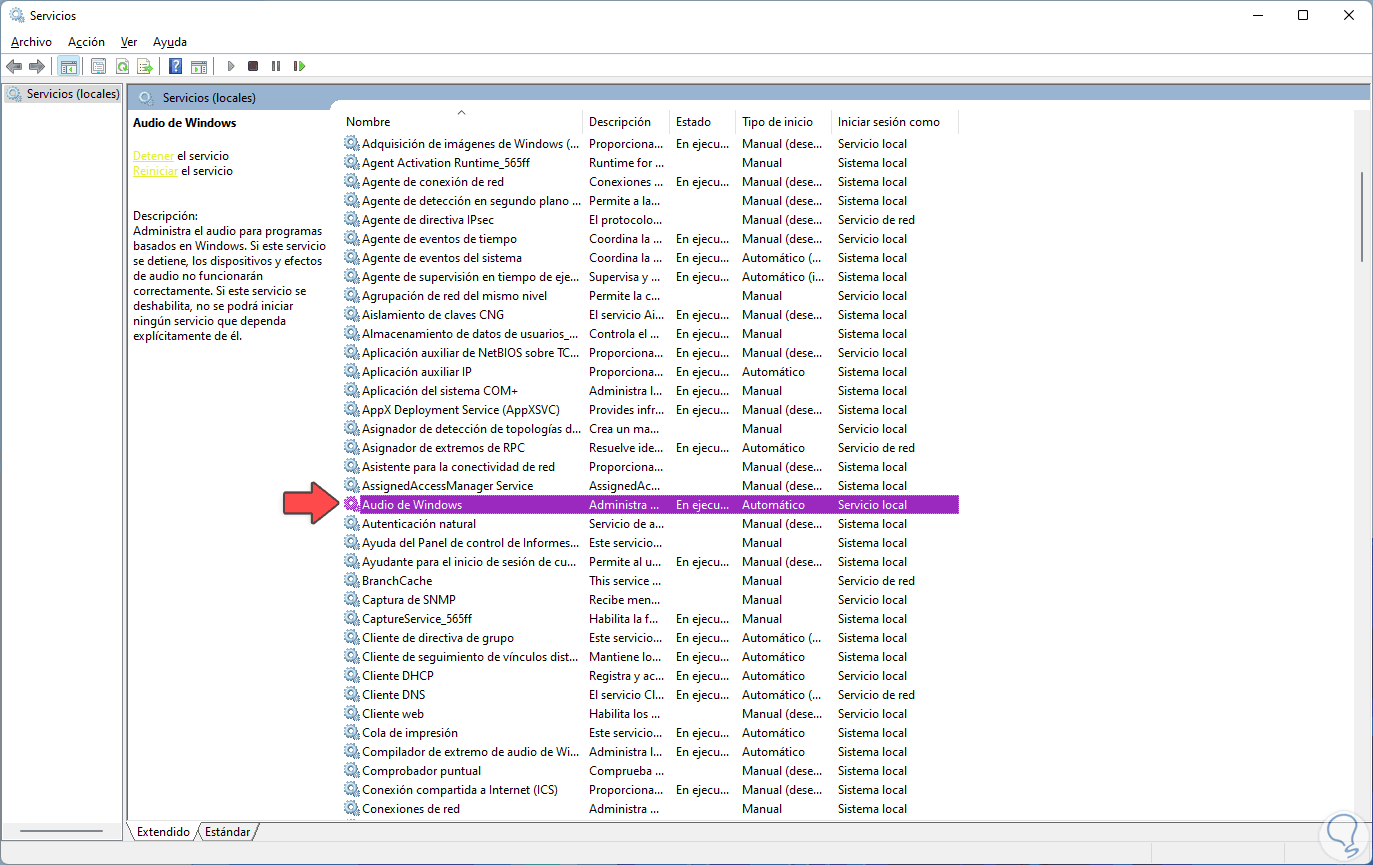Image resolution: width=1373 pixels, height=865 pixels.
Task: Click the gear icon beside Conexiones de red
Action: coord(351,809)
